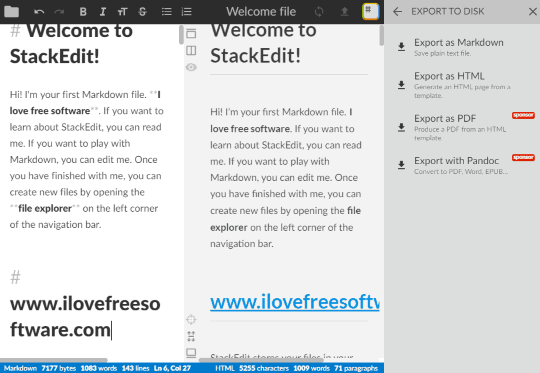This screenshot has width=540, height=373.
Task: Click the 'EXPORT TO DISK' panel title
Action: [x=447, y=11]
